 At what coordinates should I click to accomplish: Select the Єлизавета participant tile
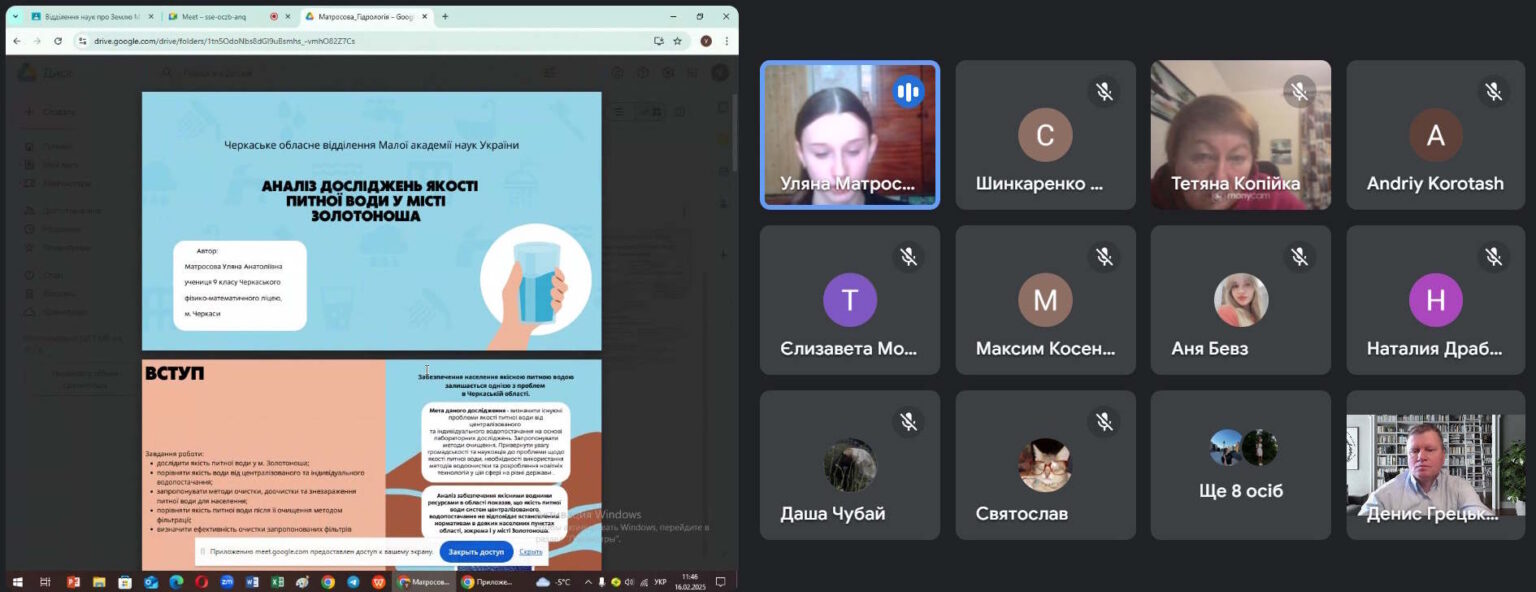tap(849, 300)
